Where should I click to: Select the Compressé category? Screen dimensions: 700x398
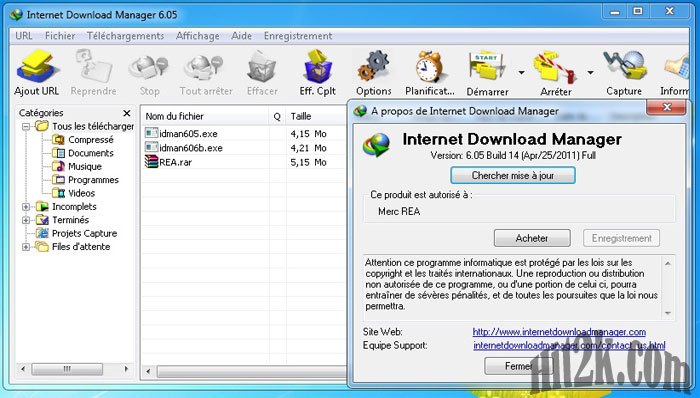[91, 140]
